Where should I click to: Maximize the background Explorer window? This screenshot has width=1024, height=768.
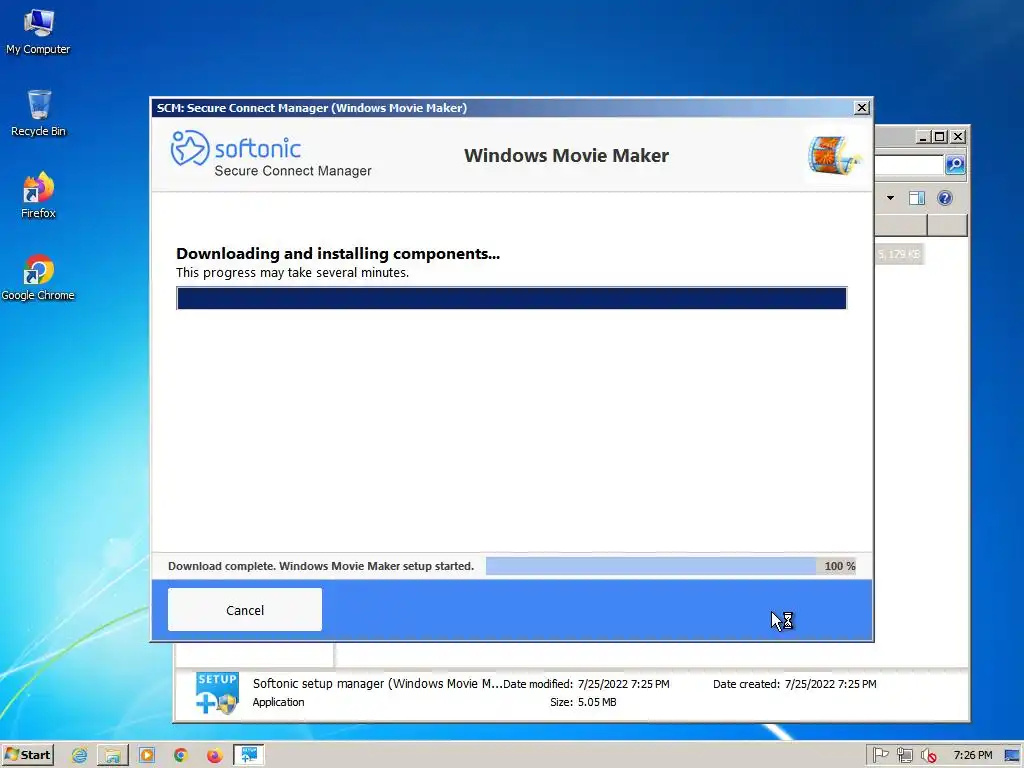[940, 136]
